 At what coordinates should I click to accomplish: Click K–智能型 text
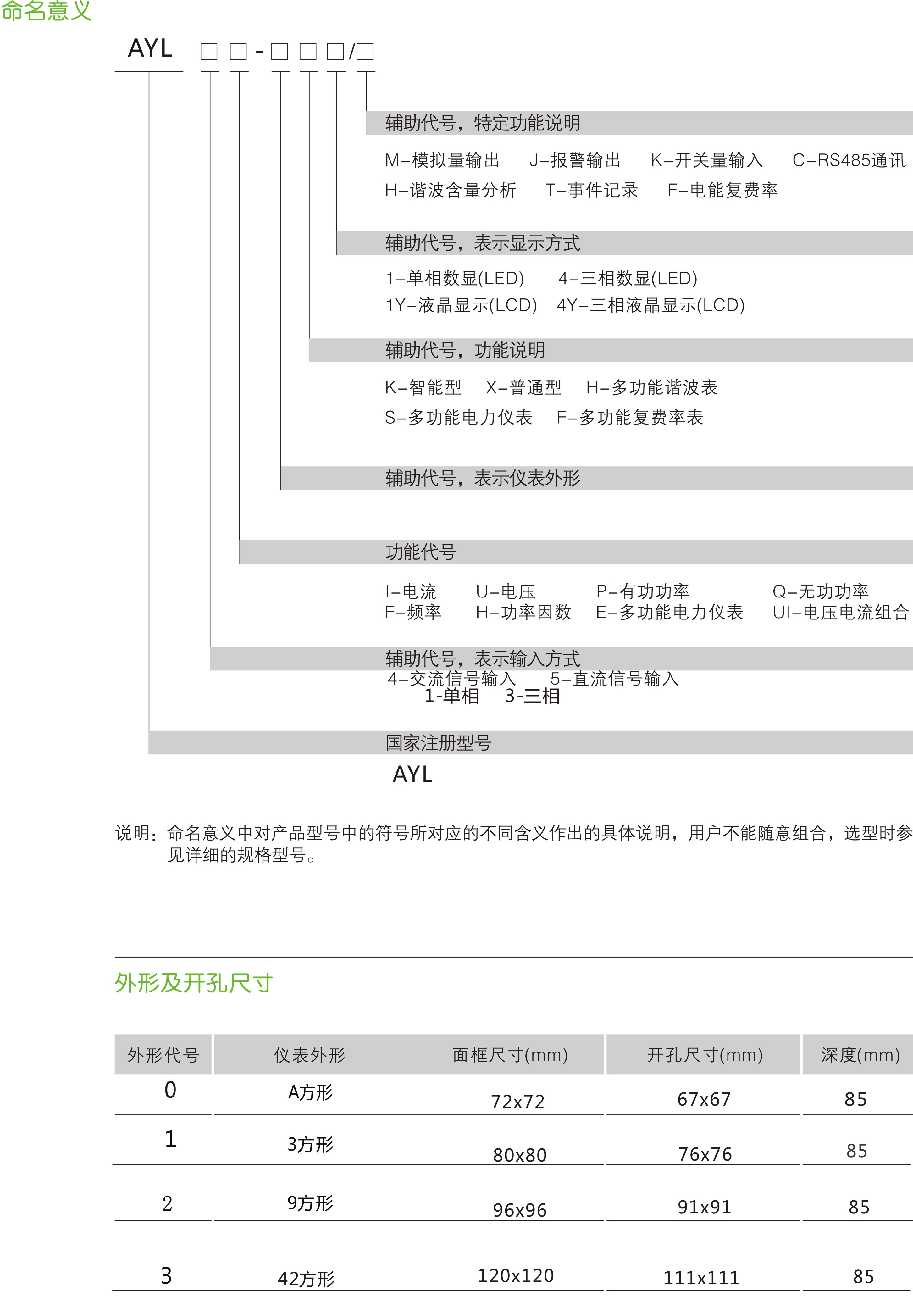coord(423,388)
